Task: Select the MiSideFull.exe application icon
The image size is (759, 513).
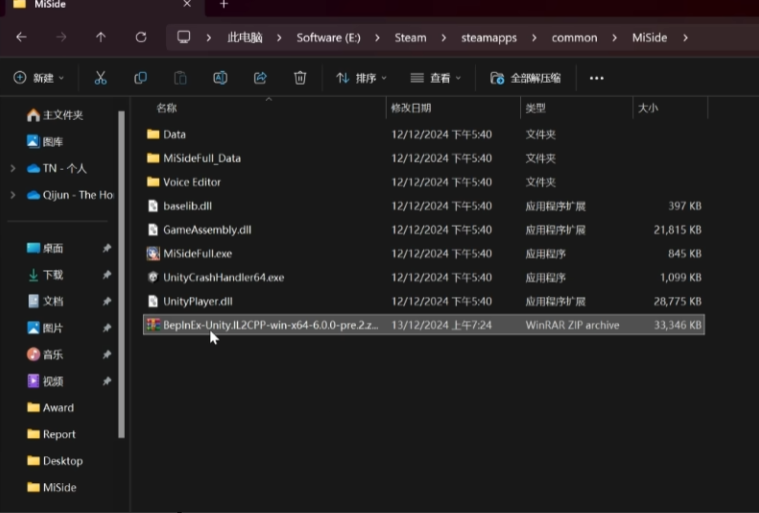Action: (153, 254)
